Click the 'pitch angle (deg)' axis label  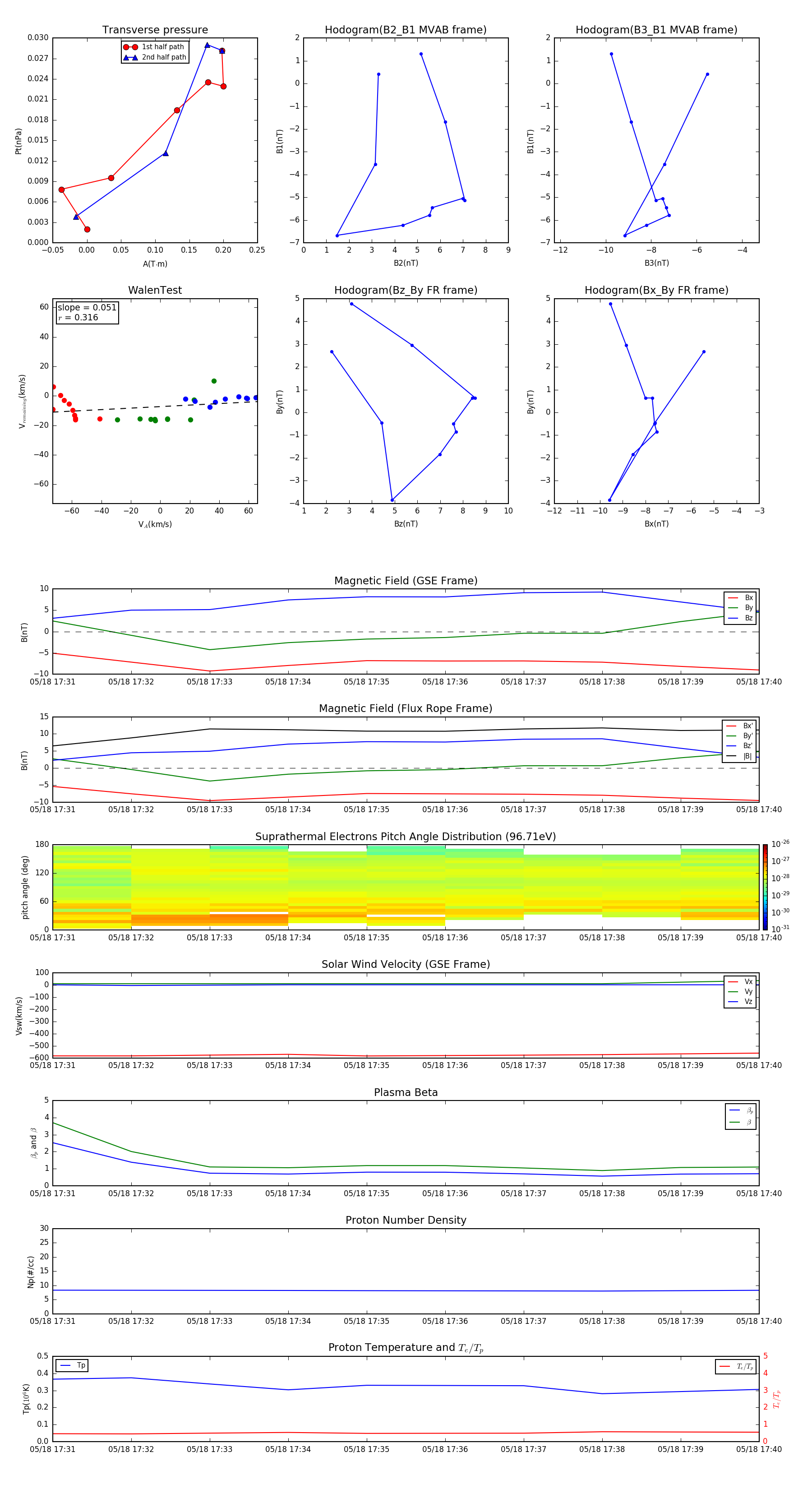25,887
